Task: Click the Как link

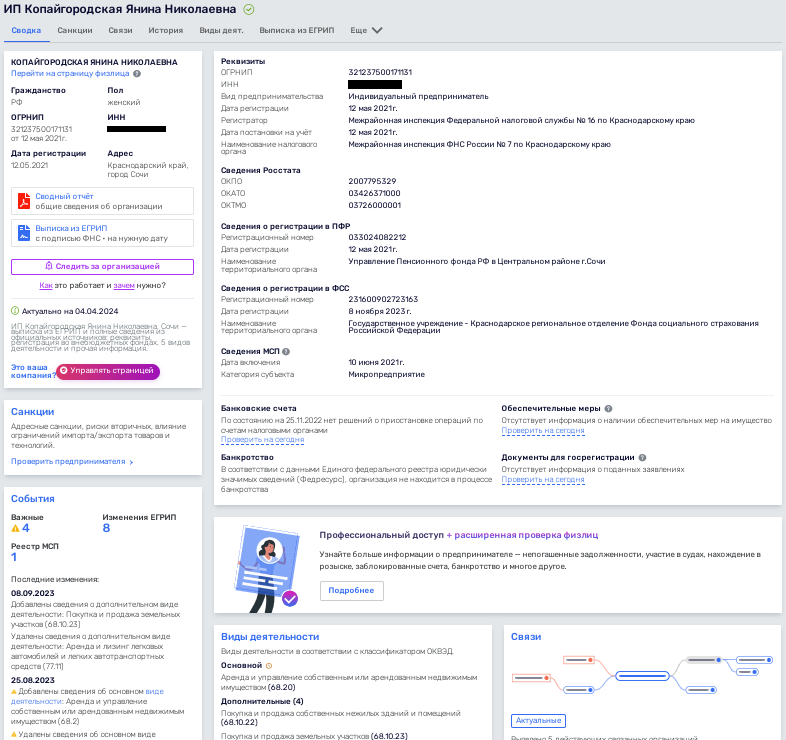Action: click(x=46, y=286)
